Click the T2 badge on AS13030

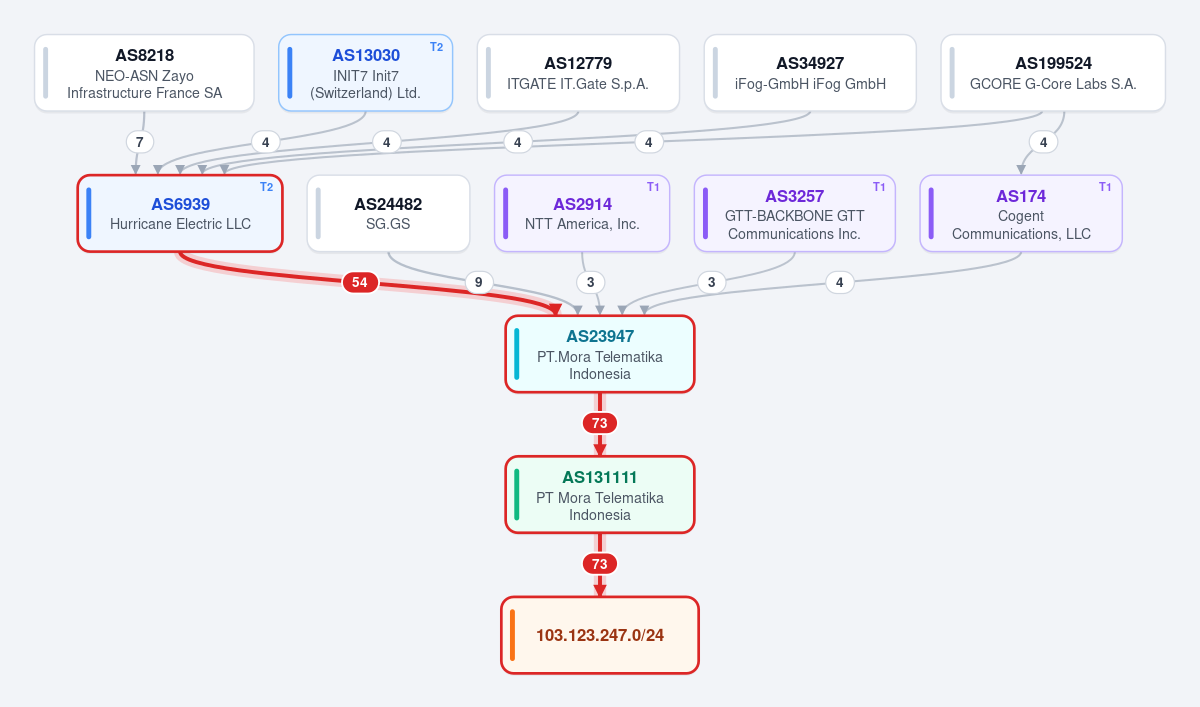(x=436, y=47)
